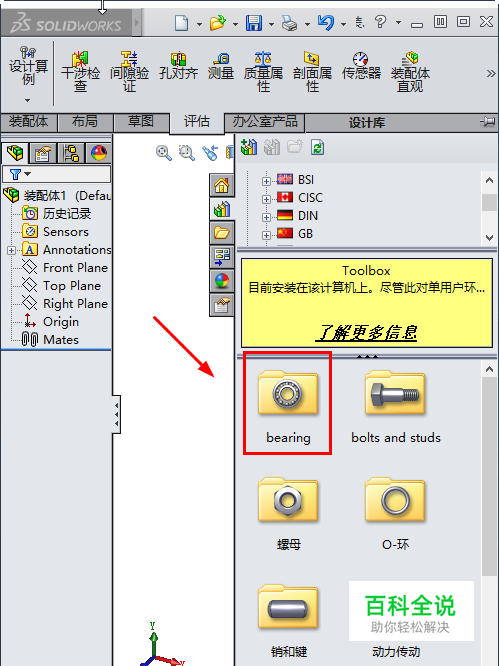Image resolution: width=499 pixels, height=666 pixels.
Task: Select Top Plane in the tree
Action: click(x=62, y=286)
